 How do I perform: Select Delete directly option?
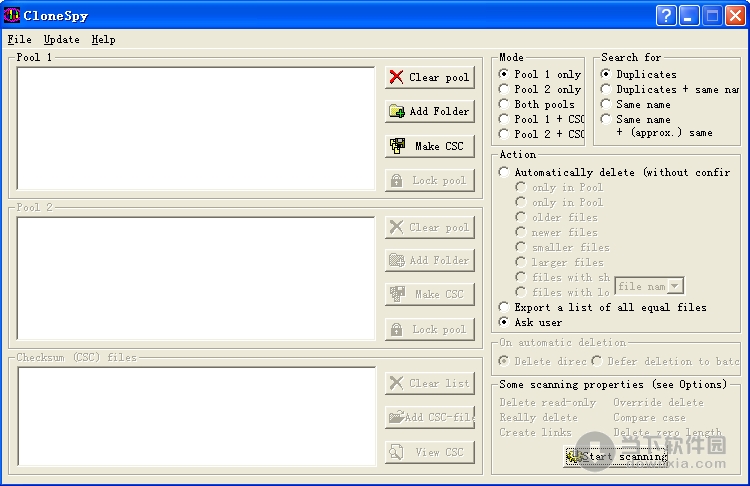point(542,361)
